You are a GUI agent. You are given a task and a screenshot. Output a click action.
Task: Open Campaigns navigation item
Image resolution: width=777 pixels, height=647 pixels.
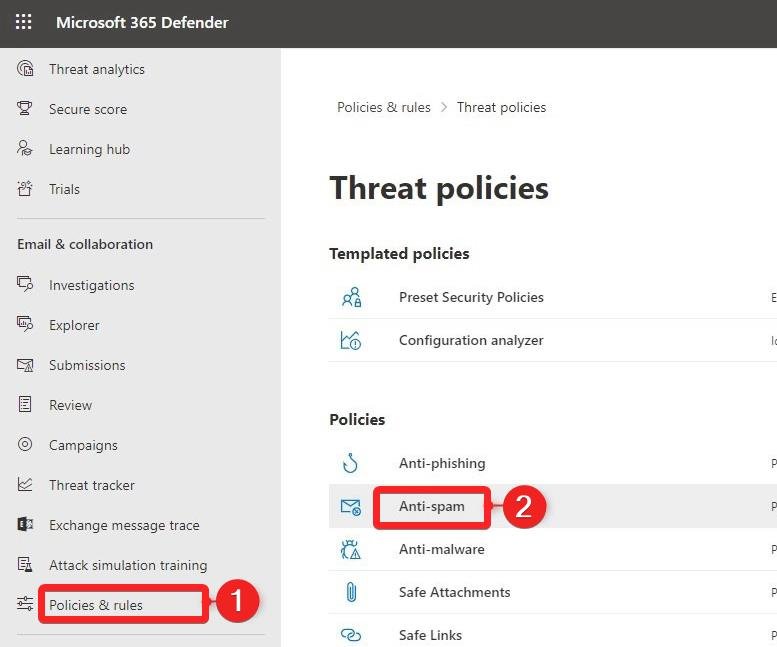click(83, 445)
